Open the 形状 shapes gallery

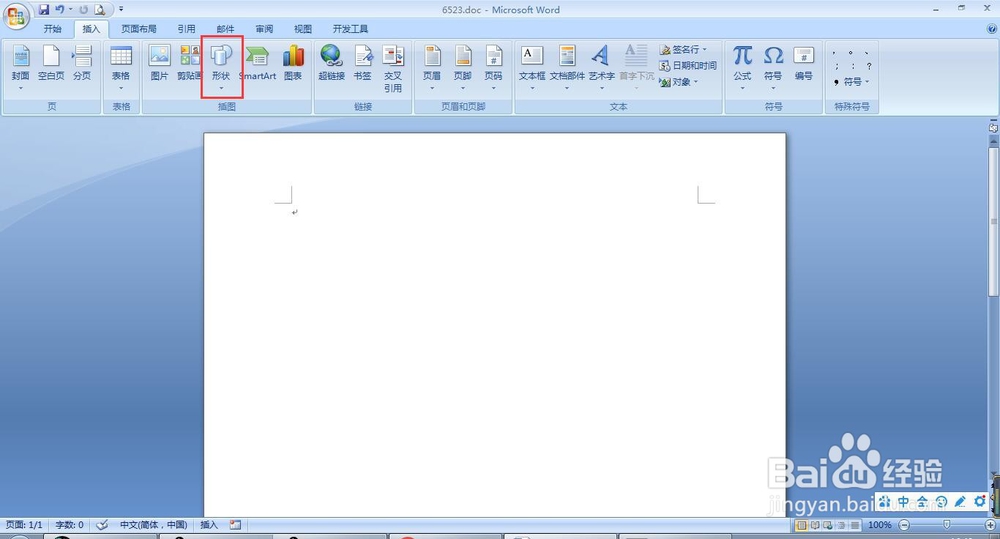221,67
